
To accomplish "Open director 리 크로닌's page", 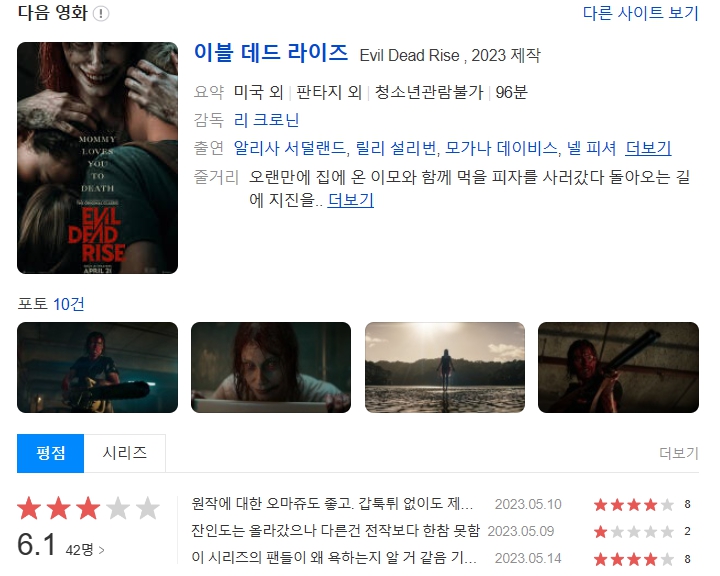I will click(266, 120).
